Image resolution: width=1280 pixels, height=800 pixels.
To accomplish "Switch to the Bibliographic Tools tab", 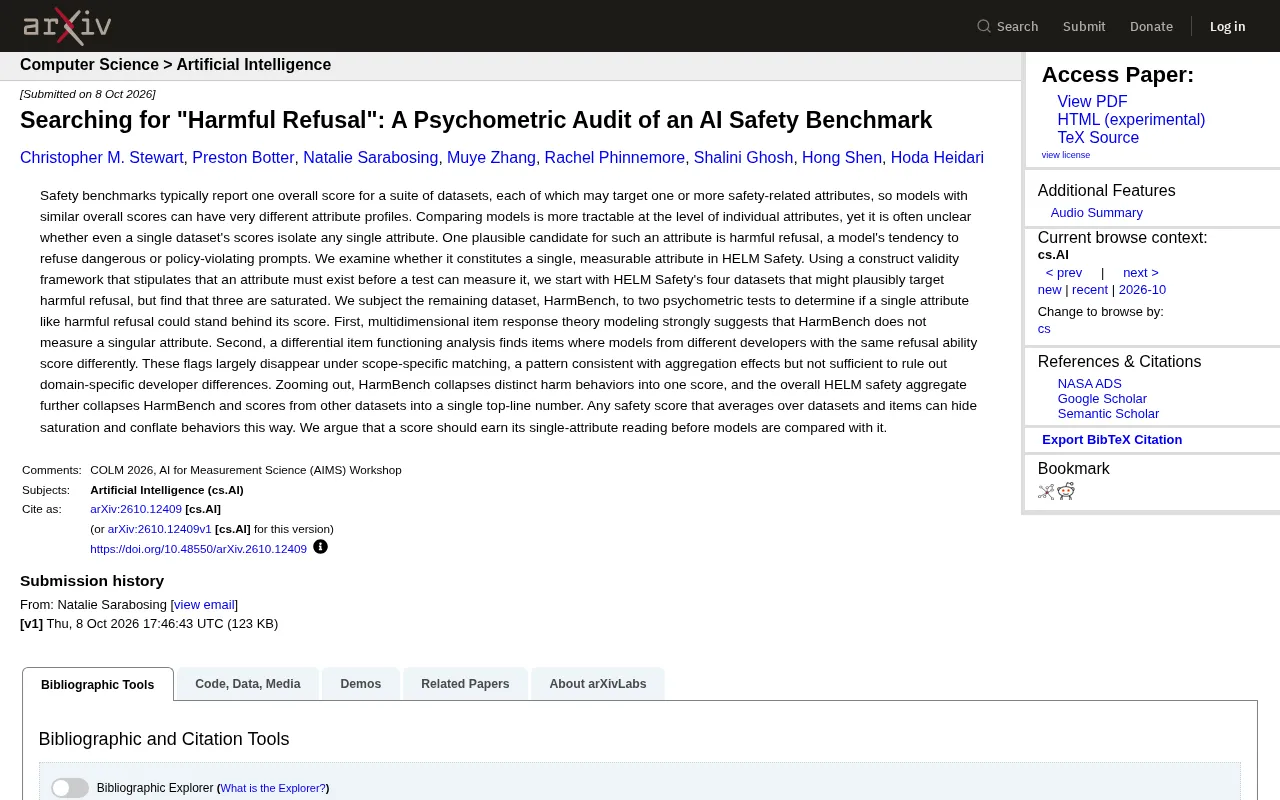I will [x=98, y=684].
